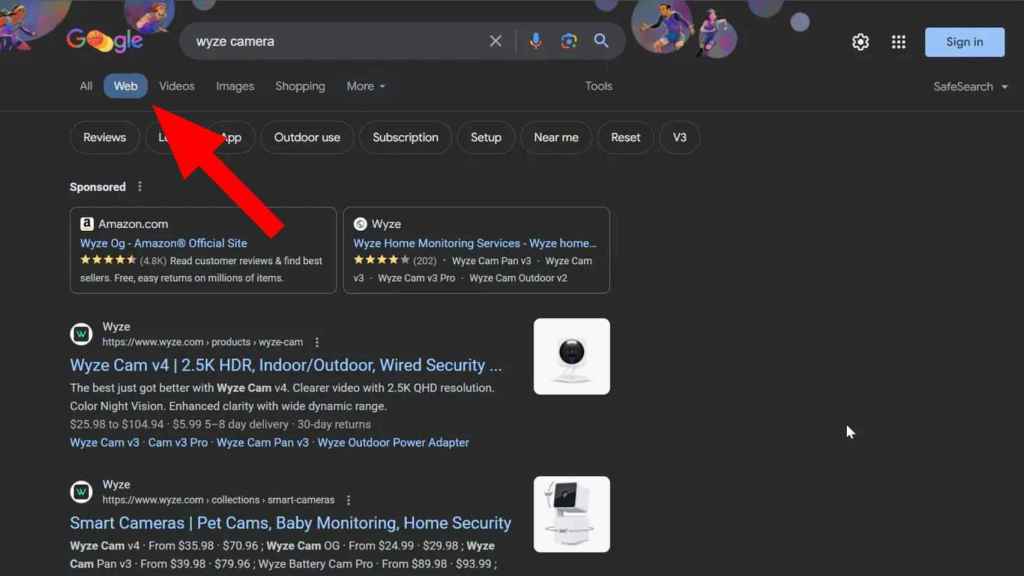Open quick settings gear icon

pyautogui.click(x=861, y=42)
